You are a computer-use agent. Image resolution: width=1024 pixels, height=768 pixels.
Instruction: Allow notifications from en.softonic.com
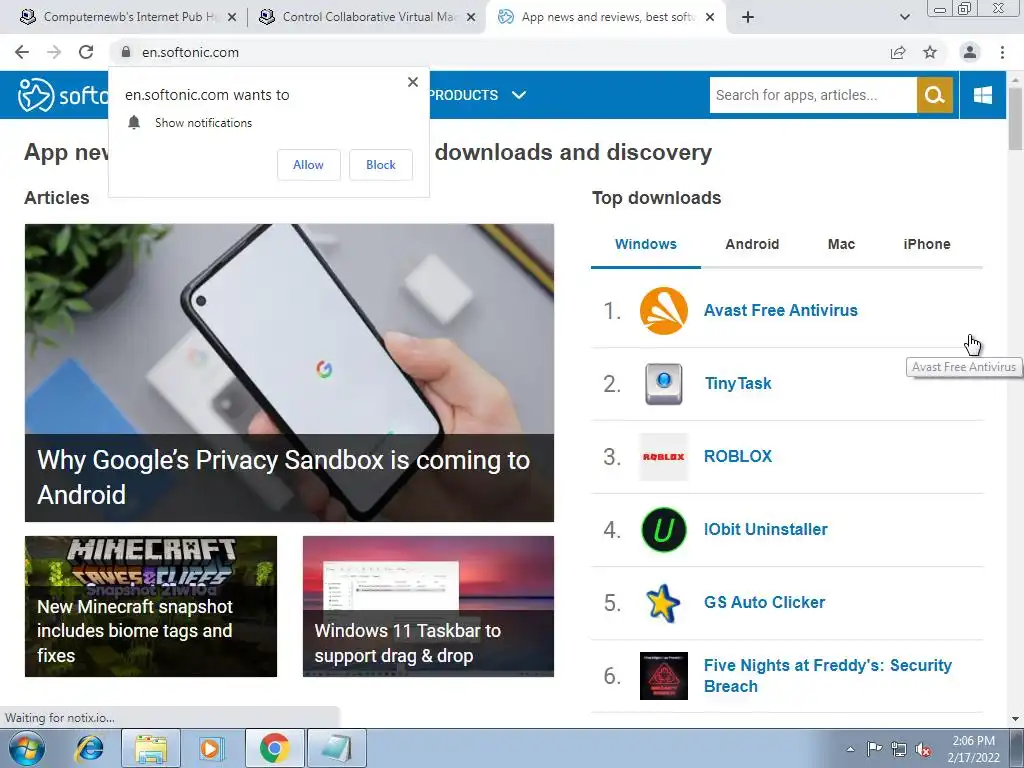308,165
